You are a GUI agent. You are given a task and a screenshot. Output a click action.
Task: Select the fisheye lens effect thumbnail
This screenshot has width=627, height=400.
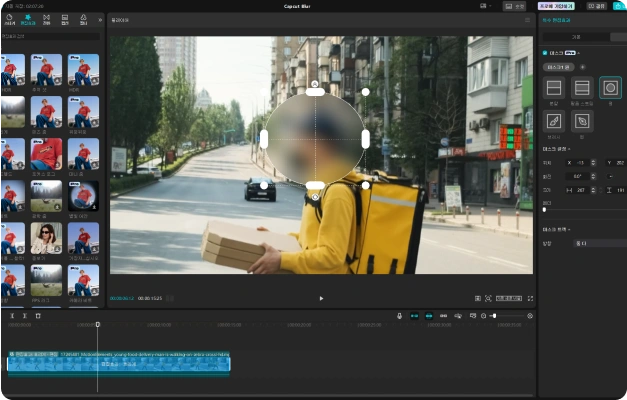pyautogui.click(x=83, y=196)
